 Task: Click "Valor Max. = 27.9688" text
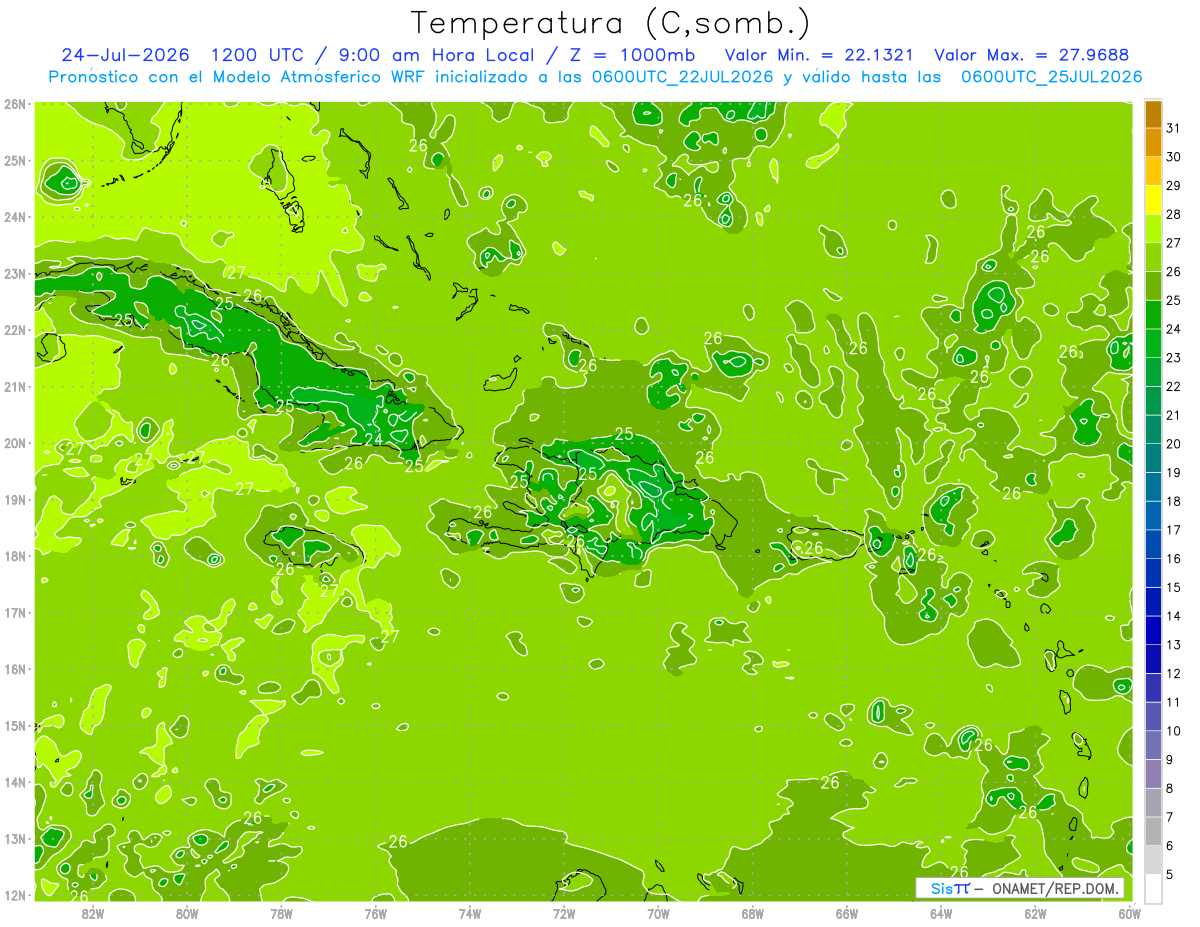click(1032, 54)
